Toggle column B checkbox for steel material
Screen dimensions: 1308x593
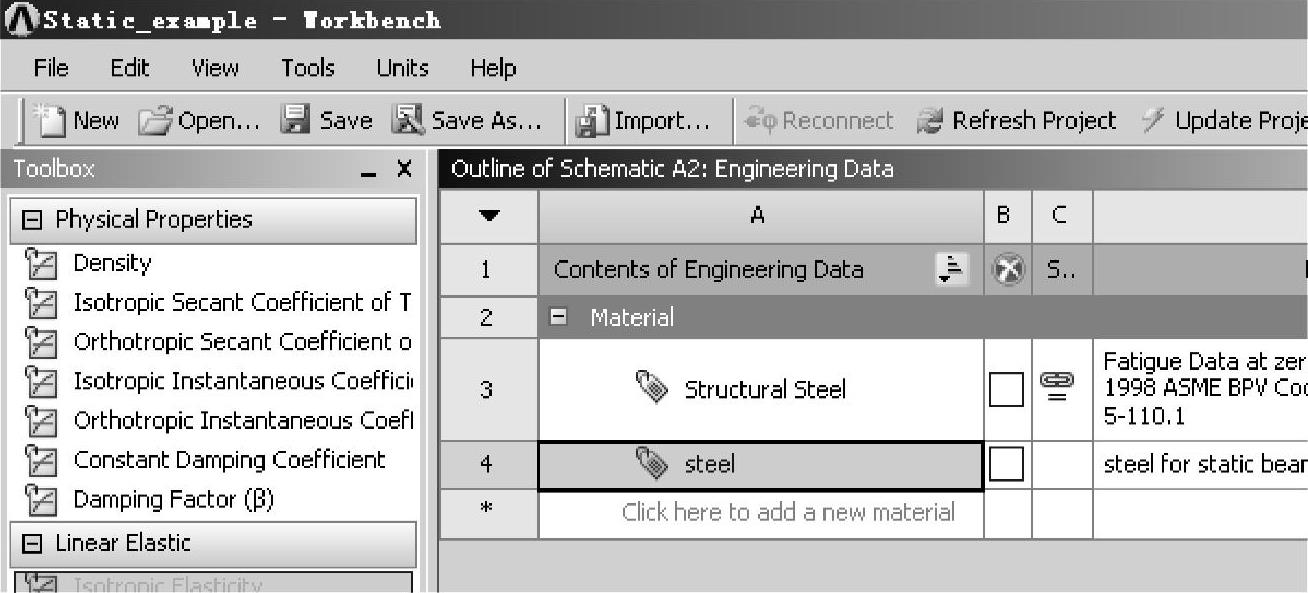(1006, 464)
